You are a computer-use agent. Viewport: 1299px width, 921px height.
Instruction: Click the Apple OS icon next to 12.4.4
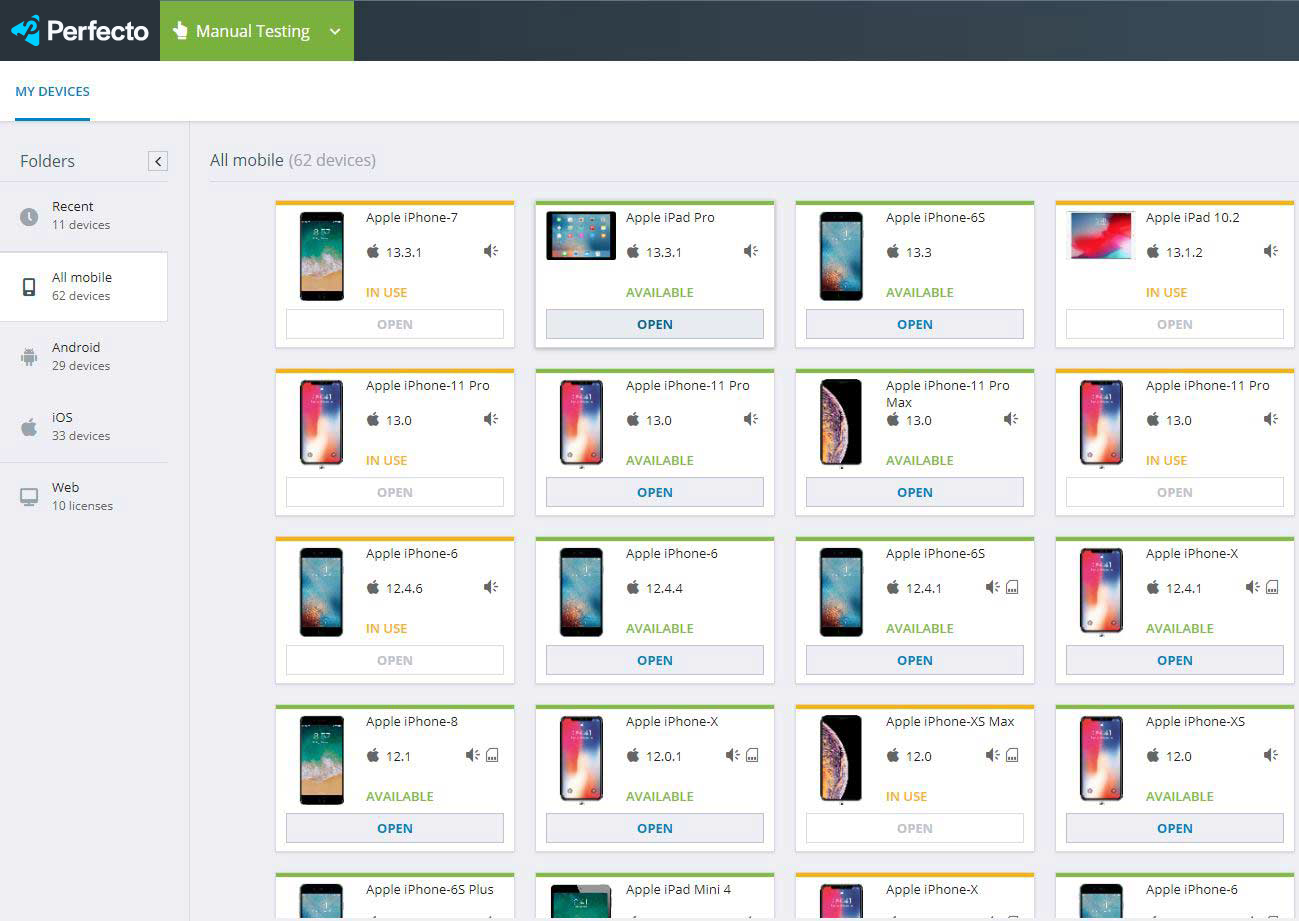tap(633, 587)
